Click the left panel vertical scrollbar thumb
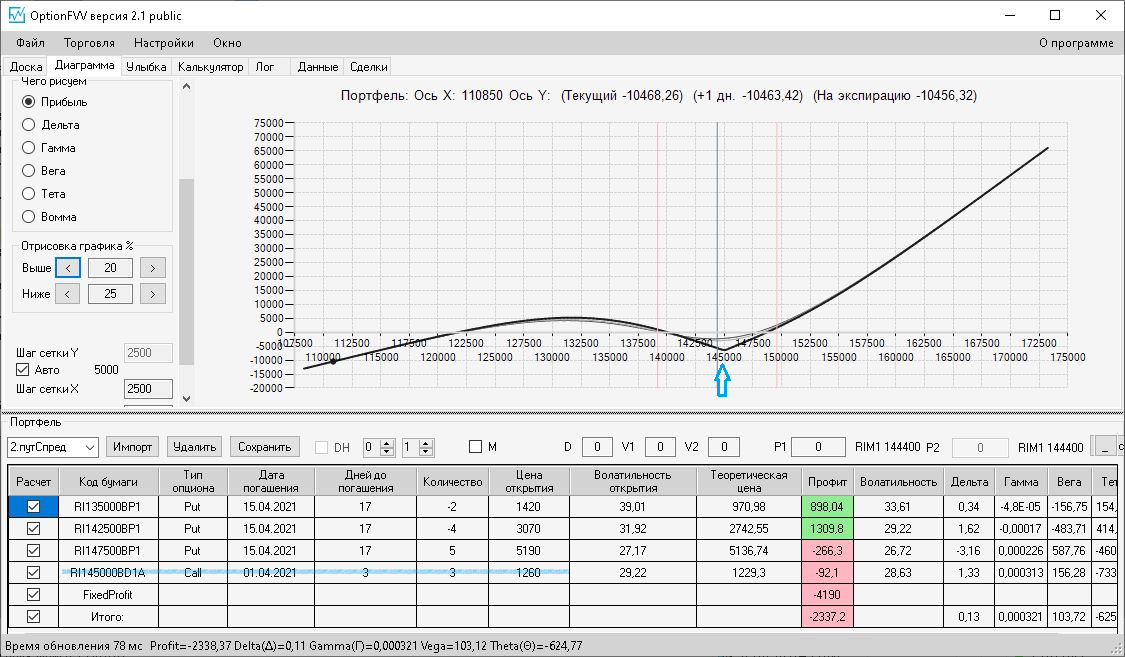 (187, 271)
